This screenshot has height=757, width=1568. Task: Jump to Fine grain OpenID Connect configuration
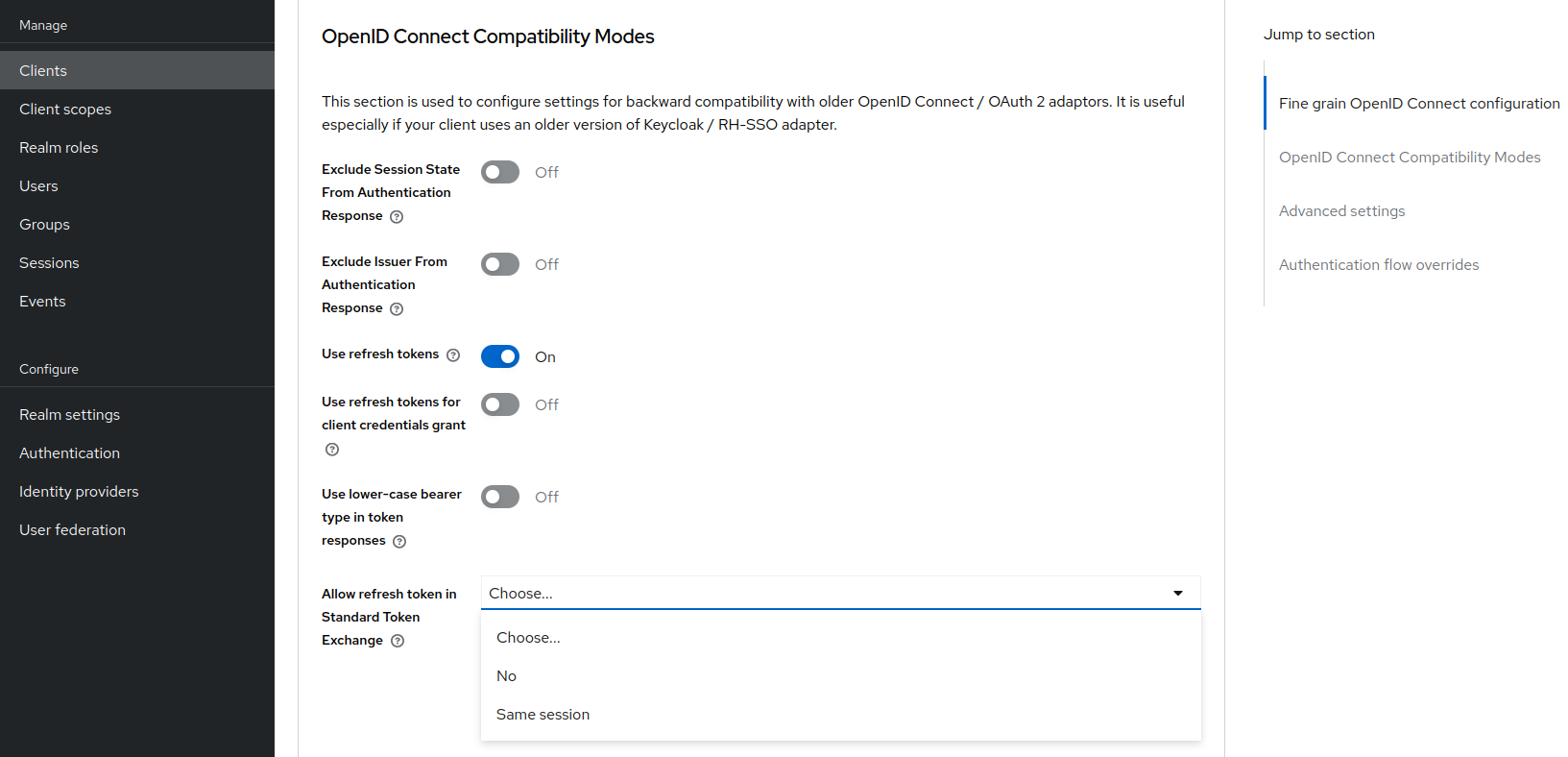click(1418, 103)
